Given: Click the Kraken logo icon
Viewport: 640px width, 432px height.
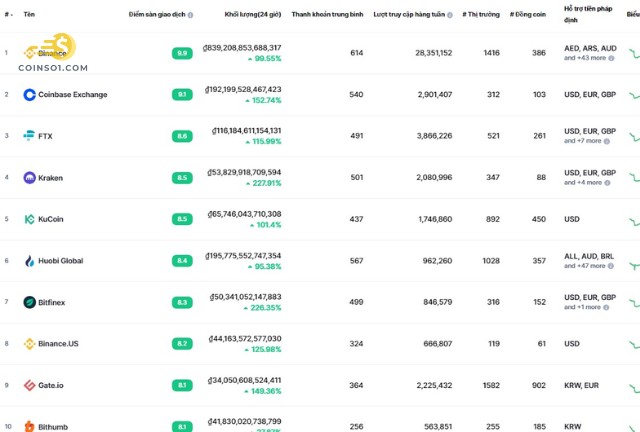Looking at the screenshot, I should (x=29, y=178).
